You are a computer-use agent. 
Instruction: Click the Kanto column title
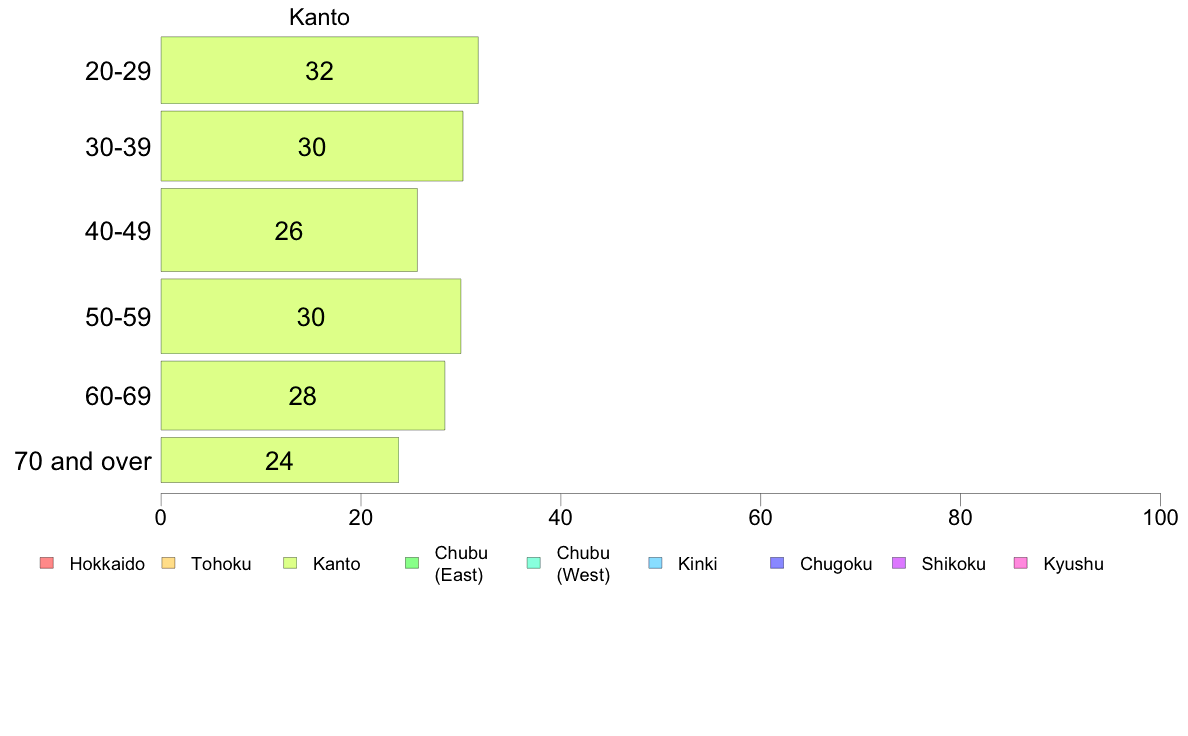[319, 17]
